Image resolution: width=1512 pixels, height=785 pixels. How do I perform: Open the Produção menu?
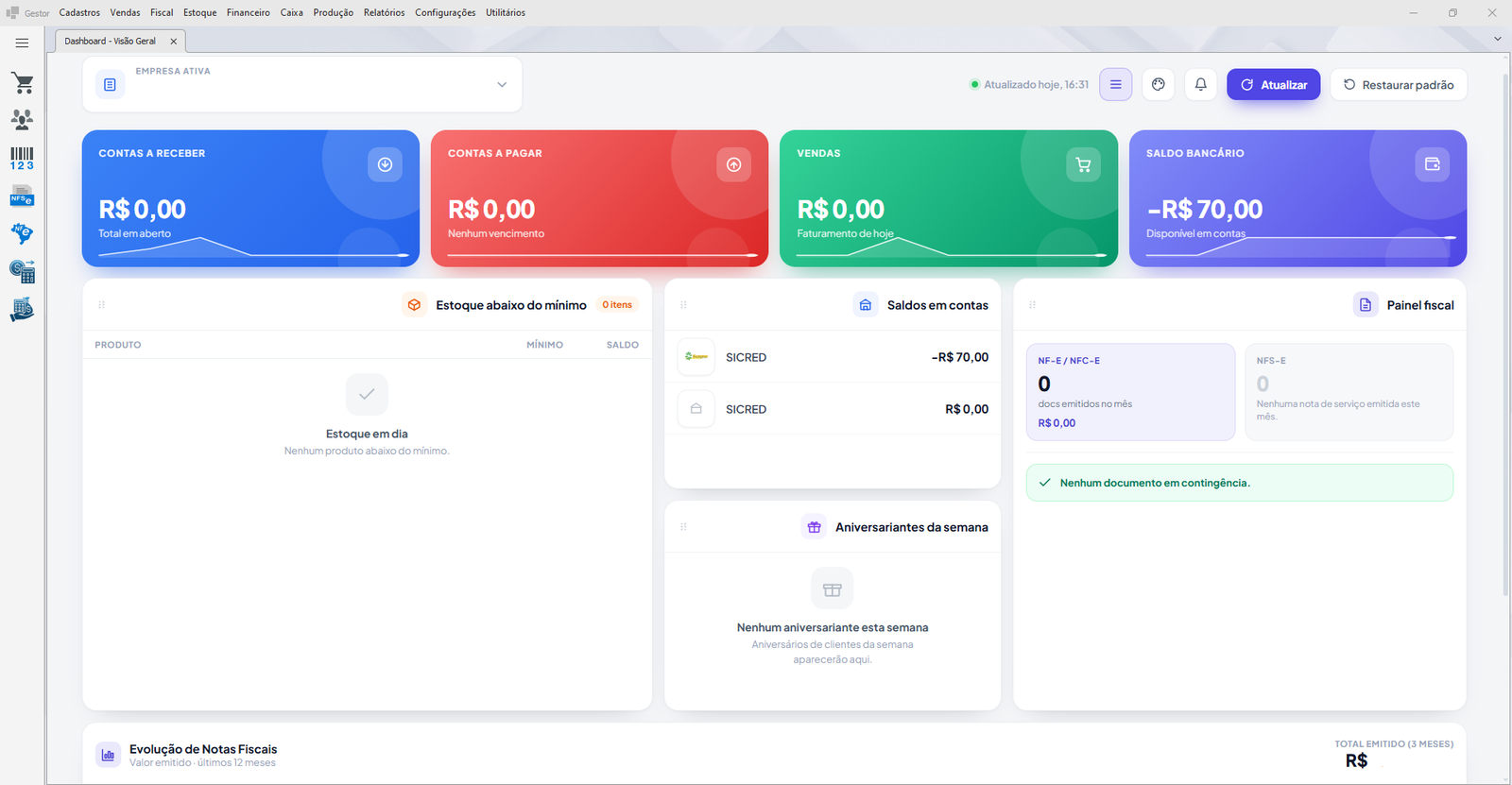(334, 12)
